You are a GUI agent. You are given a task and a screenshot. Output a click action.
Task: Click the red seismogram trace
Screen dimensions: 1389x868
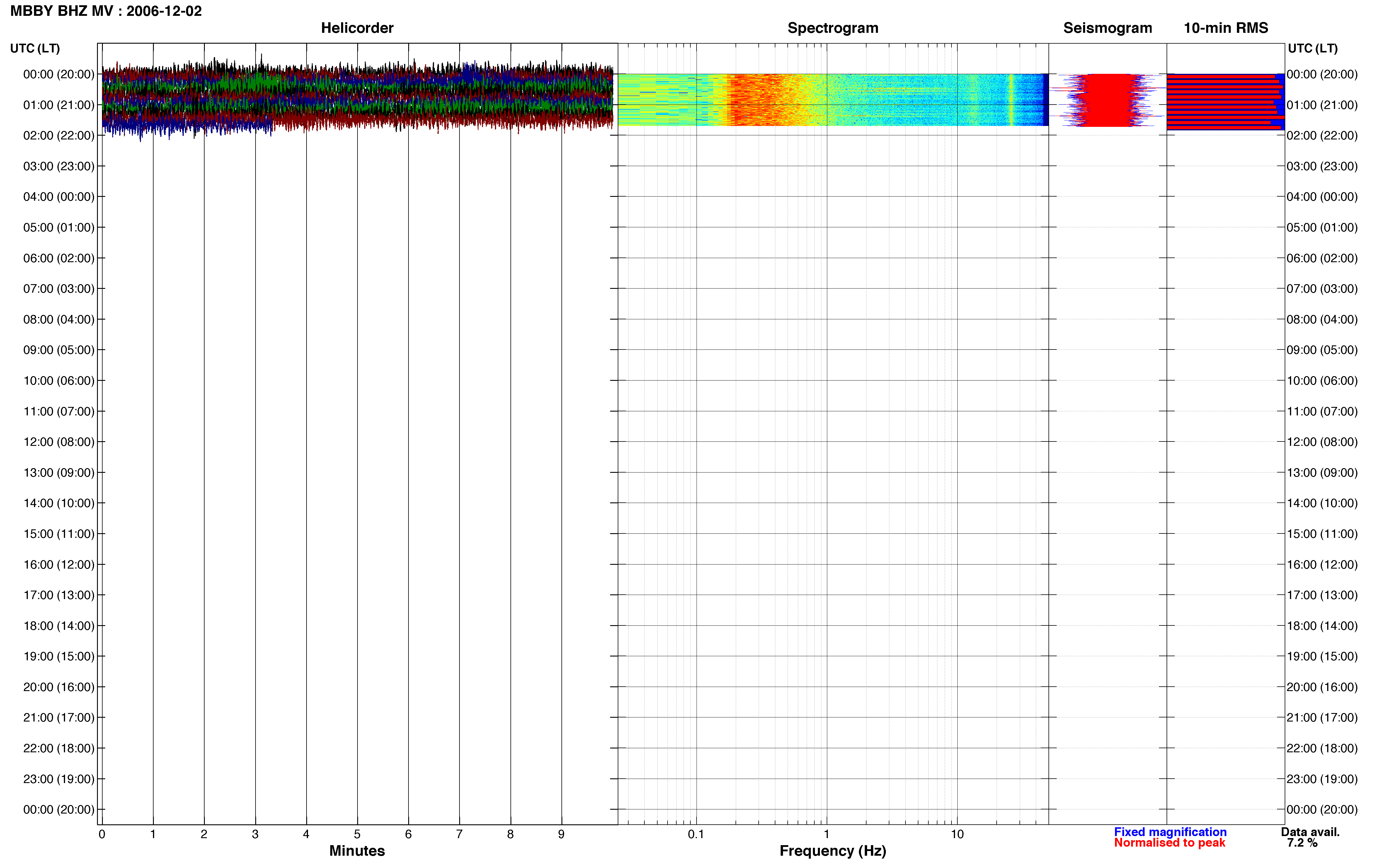(x=1108, y=100)
